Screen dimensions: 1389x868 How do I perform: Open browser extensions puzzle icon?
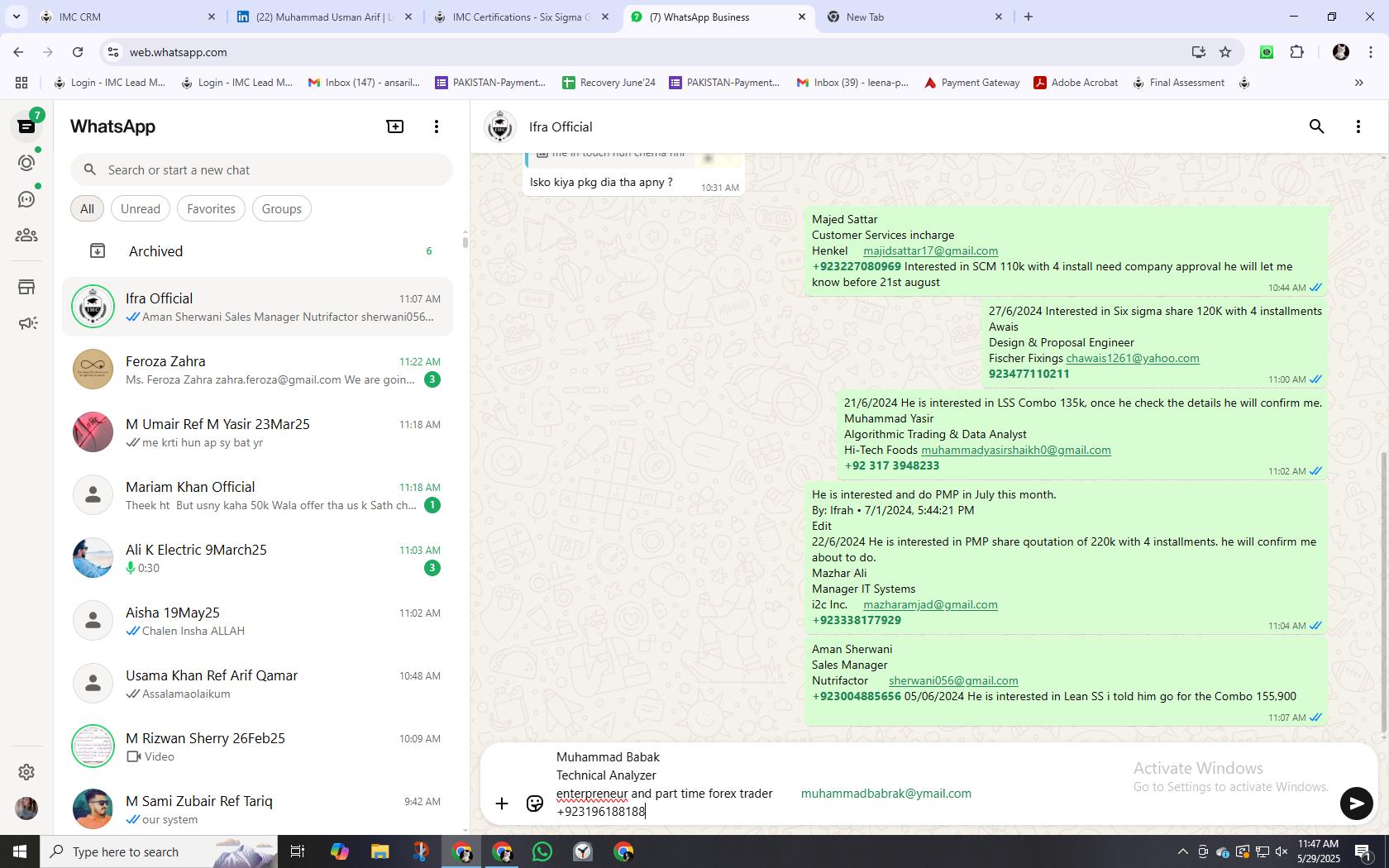1296,52
